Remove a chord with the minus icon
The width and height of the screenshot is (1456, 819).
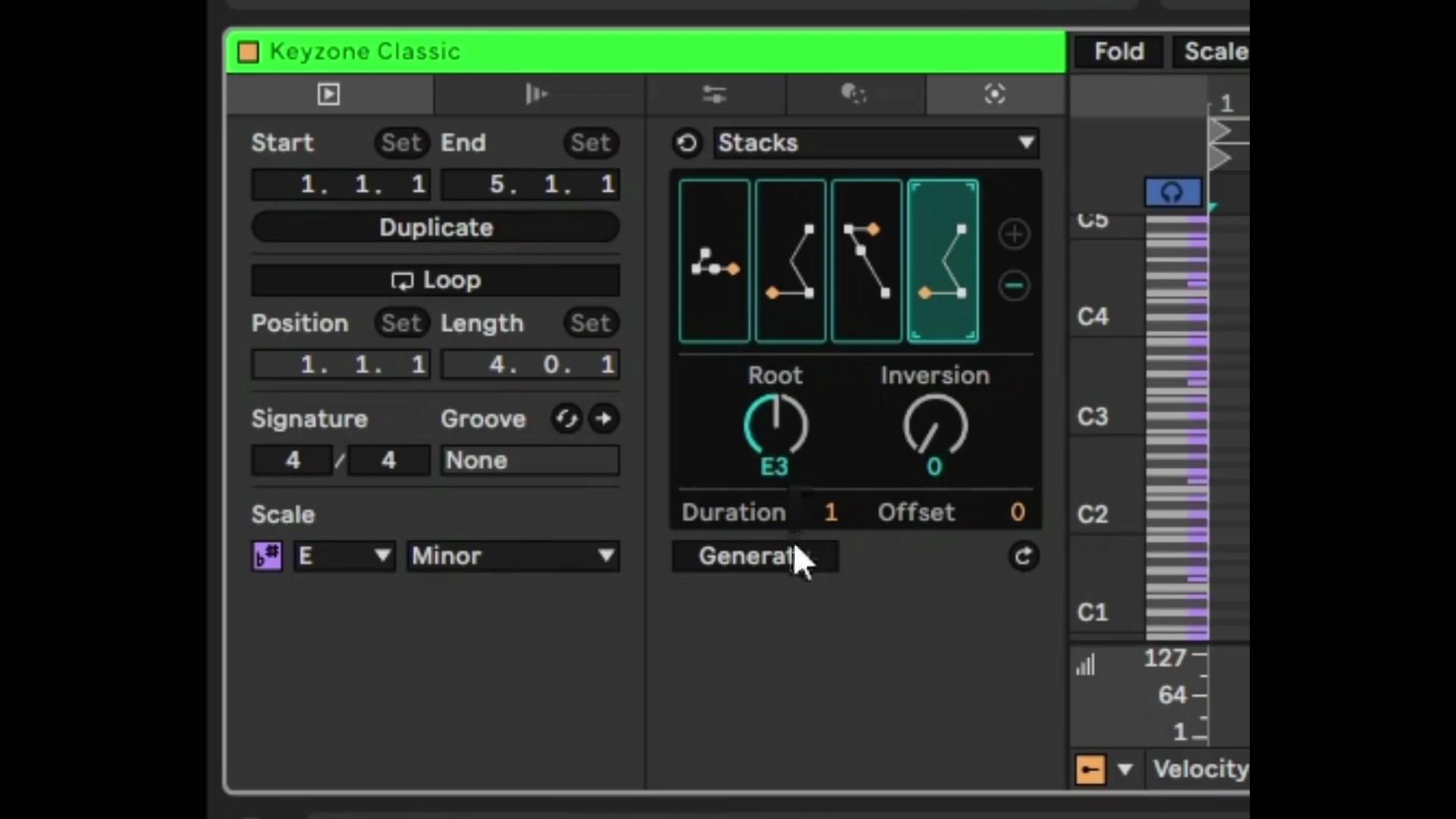coord(1014,286)
